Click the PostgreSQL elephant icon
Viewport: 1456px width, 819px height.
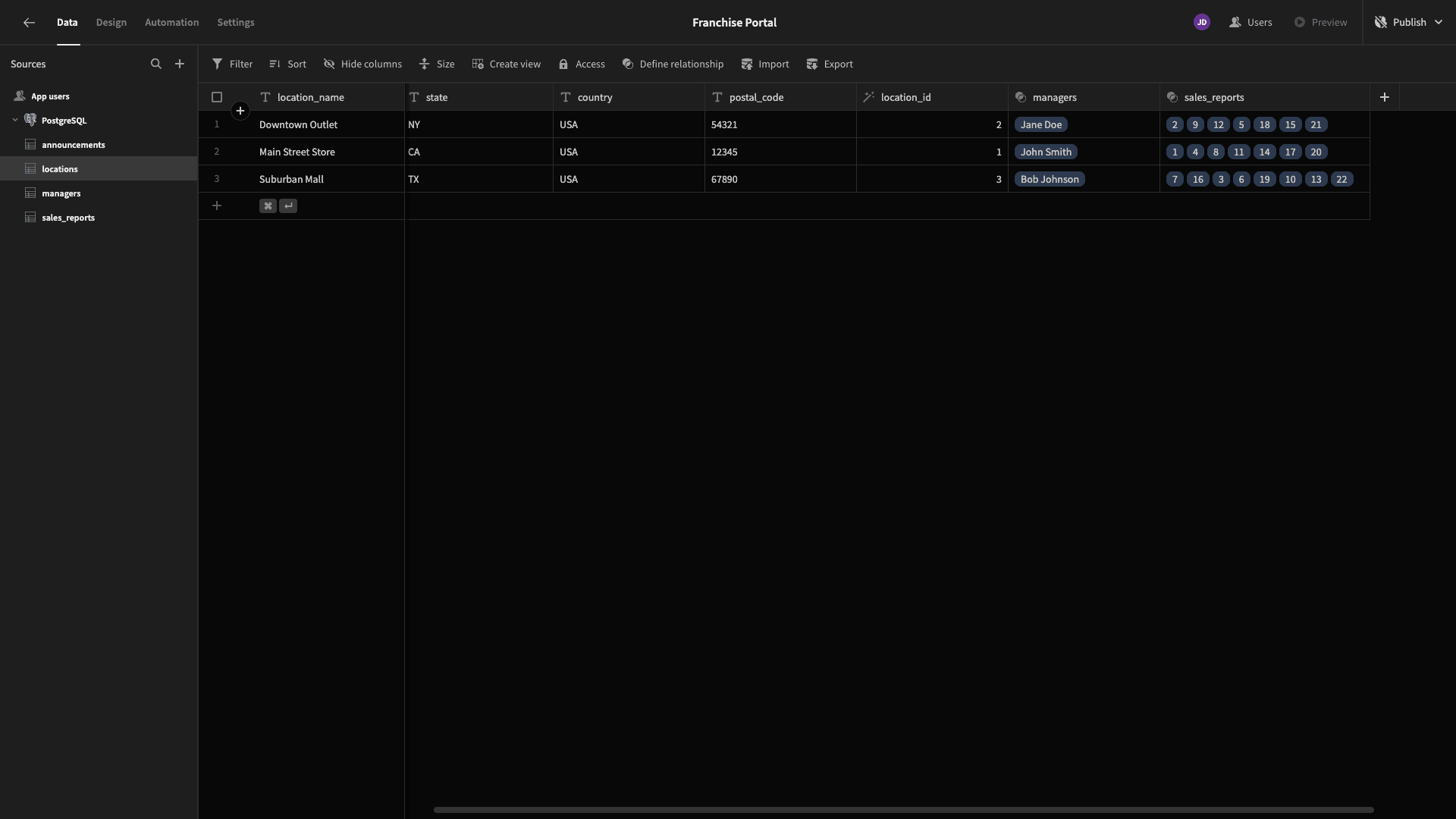click(x=30, y=121)
